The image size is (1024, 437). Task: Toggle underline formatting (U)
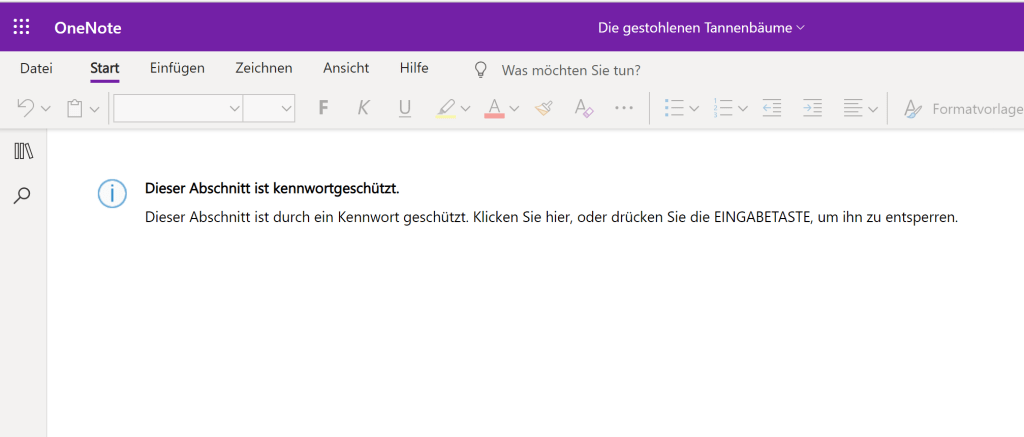pos(404,108)
